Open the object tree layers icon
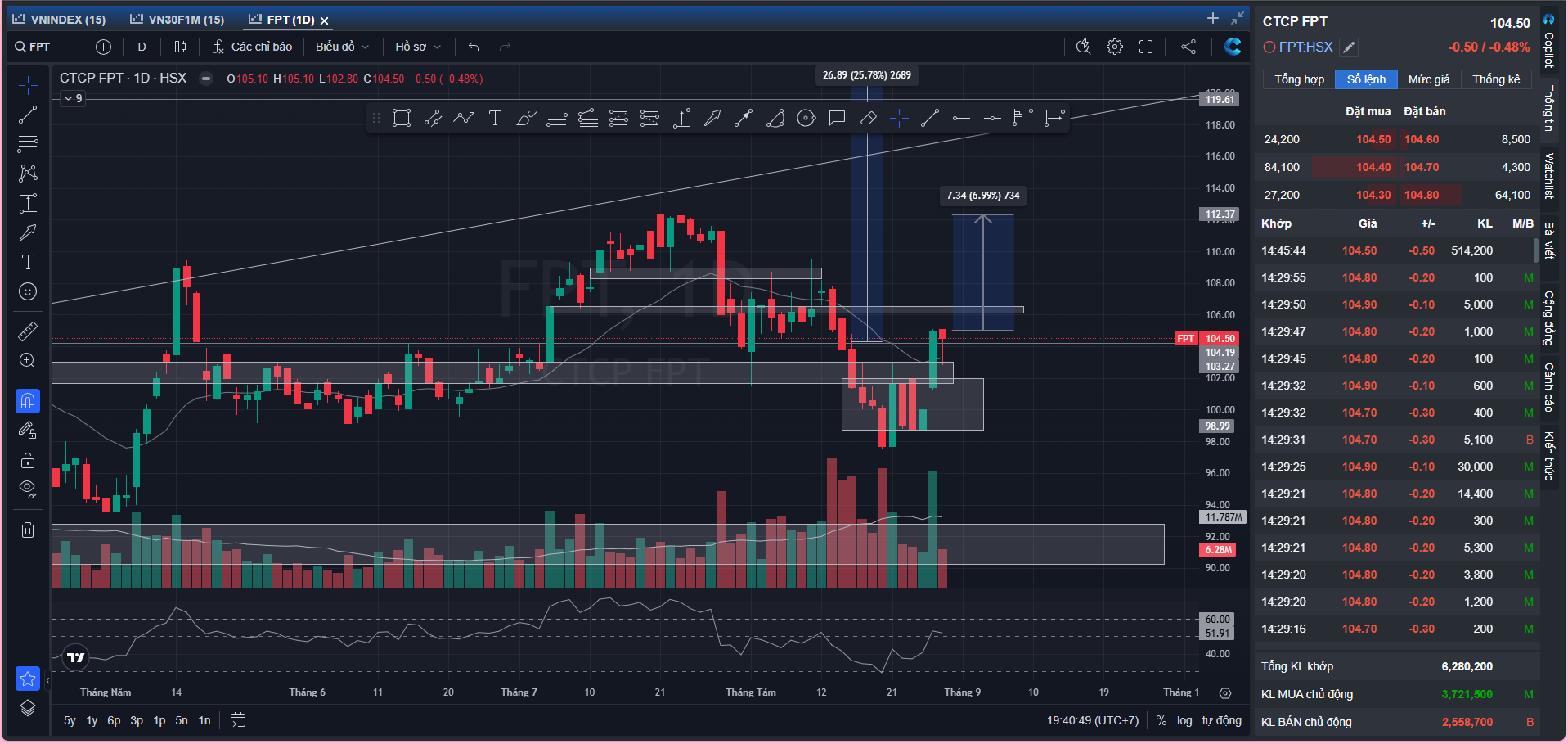 tap(28, 708)
